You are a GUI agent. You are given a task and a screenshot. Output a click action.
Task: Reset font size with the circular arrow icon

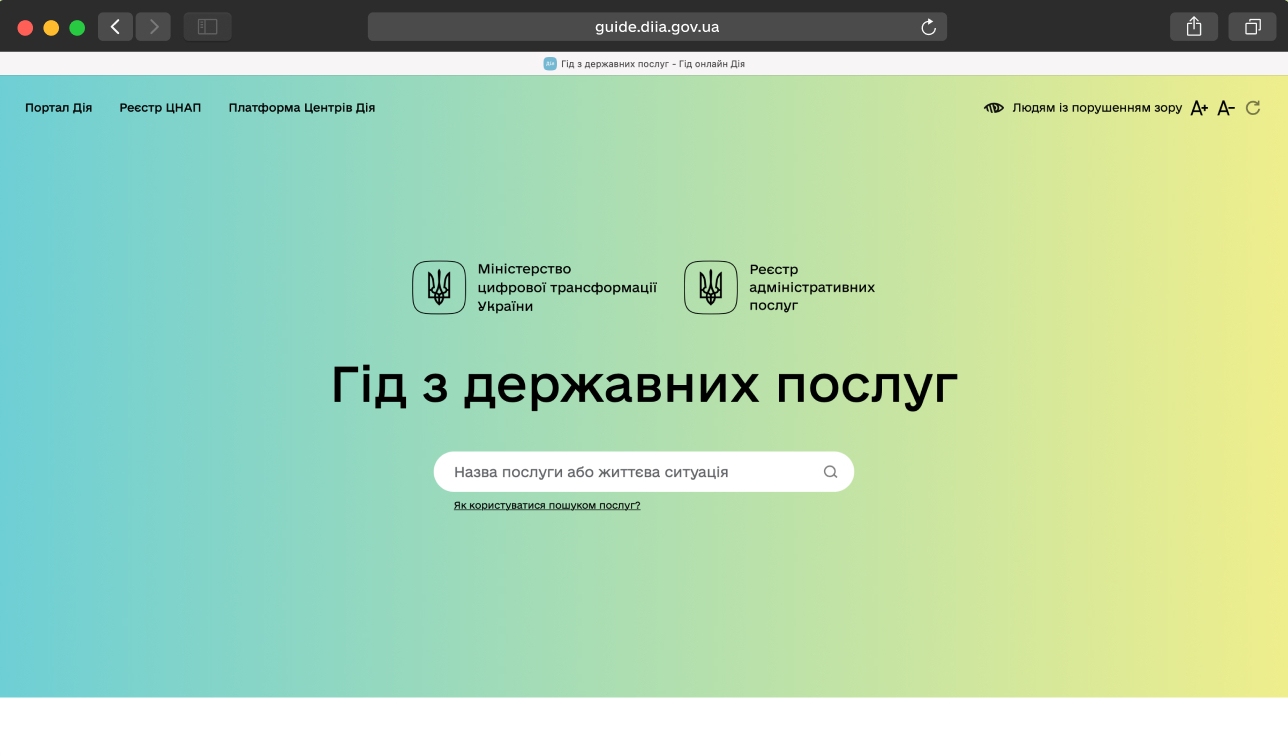[x=1253, y=108]
